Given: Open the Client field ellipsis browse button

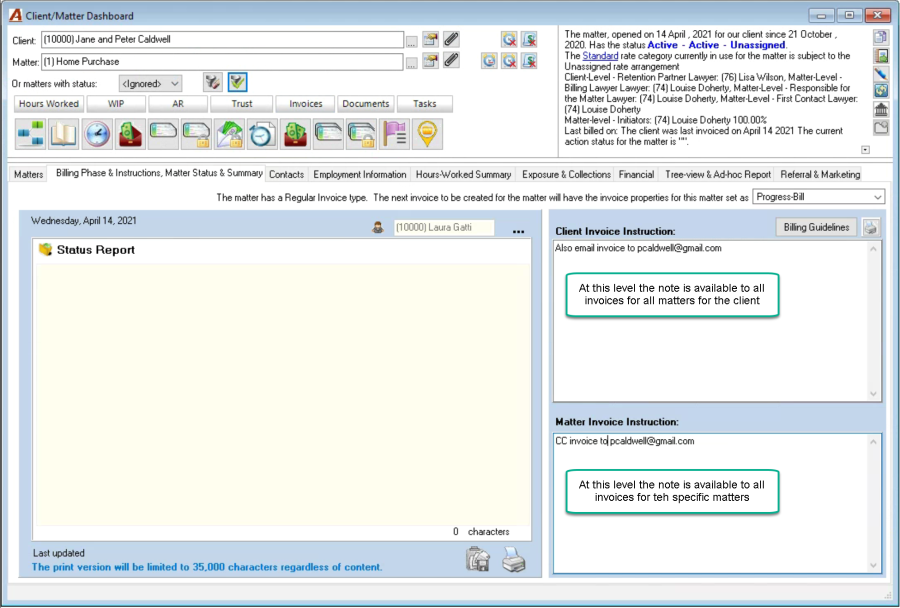Looking at the screenshot, I should tap(412, 41).
